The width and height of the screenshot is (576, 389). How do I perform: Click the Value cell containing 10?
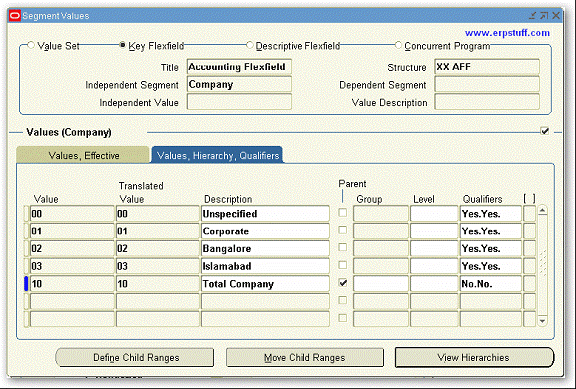pos(72,284)
